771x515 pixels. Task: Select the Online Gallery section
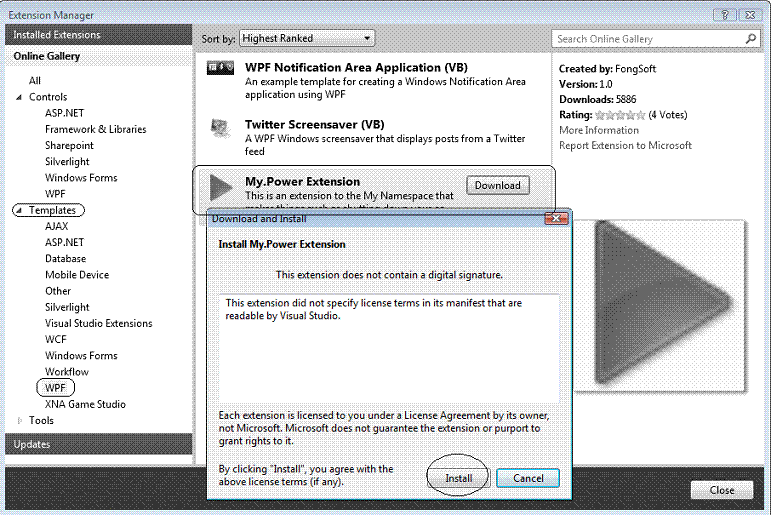tap(99, 56)
